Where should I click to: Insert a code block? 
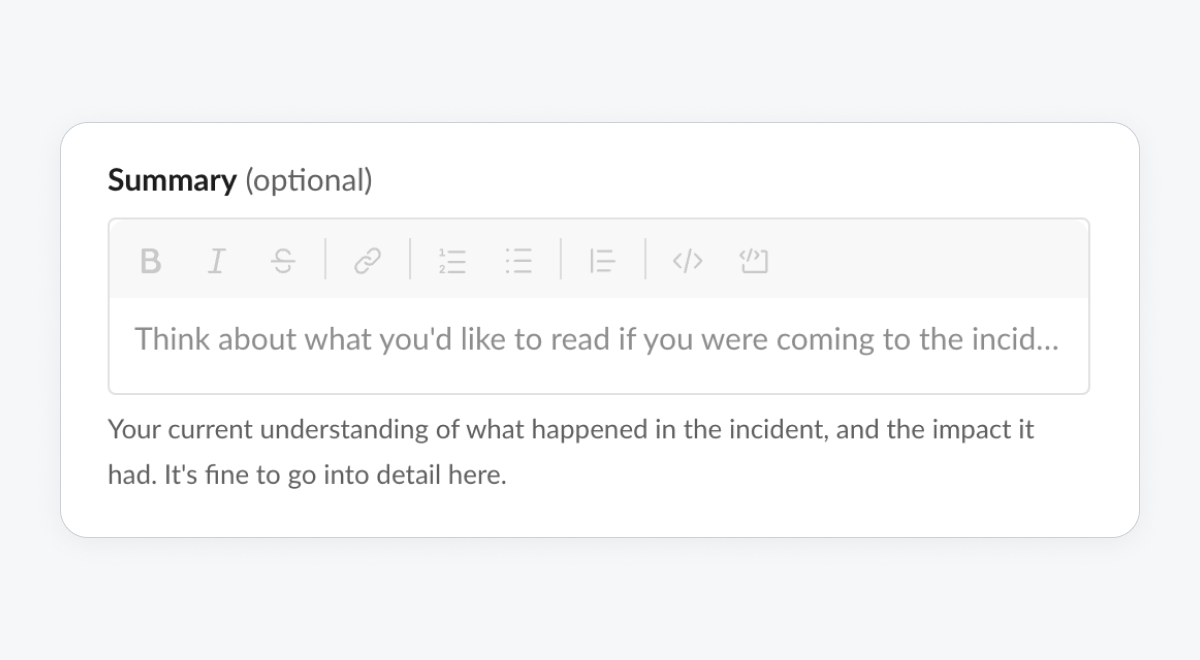tap(753, 261)
